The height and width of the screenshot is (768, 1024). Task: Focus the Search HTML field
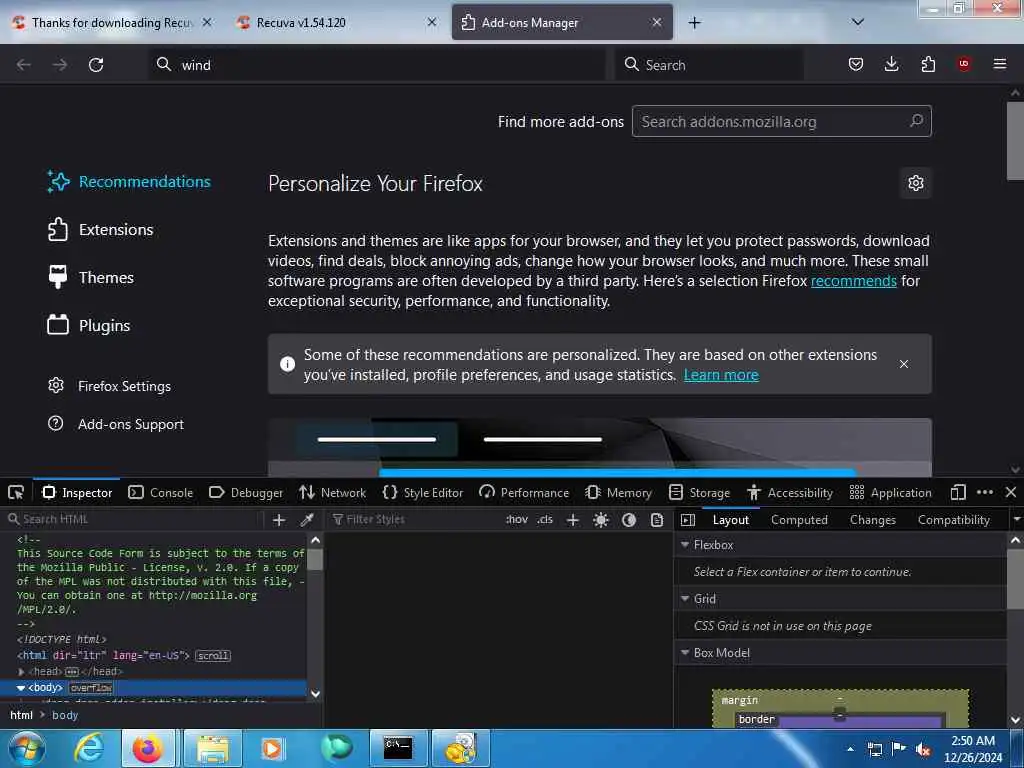tap(133, 520)
